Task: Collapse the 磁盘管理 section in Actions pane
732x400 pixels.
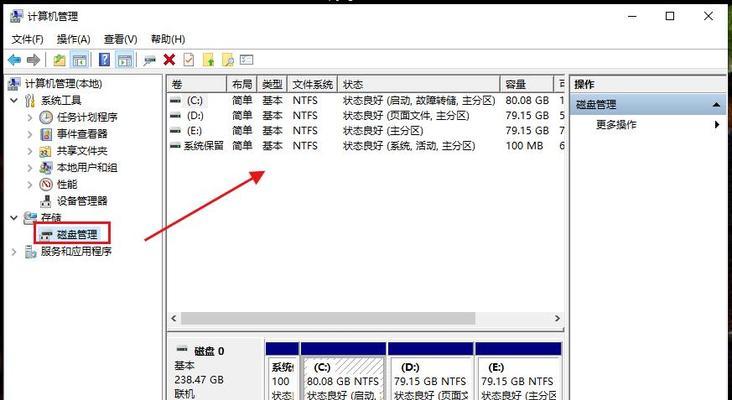Action: click(x=716, y=105)
